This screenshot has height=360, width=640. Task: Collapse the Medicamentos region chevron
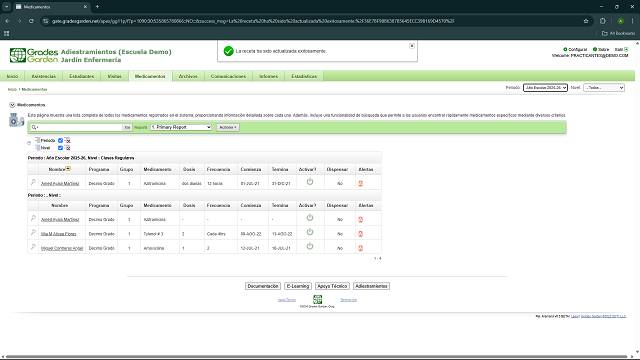[12, 105]
